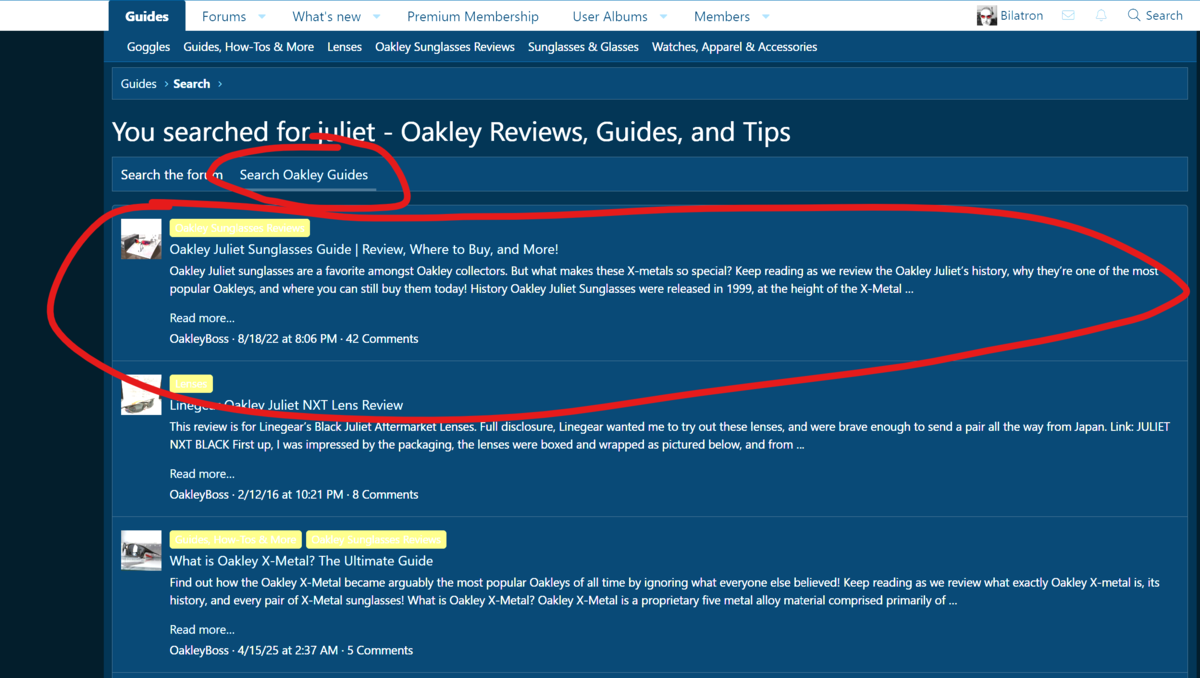Open the User Albums dropdown arrow
The height and width of the screenshot is (678, 1200).
pos(664,16)
